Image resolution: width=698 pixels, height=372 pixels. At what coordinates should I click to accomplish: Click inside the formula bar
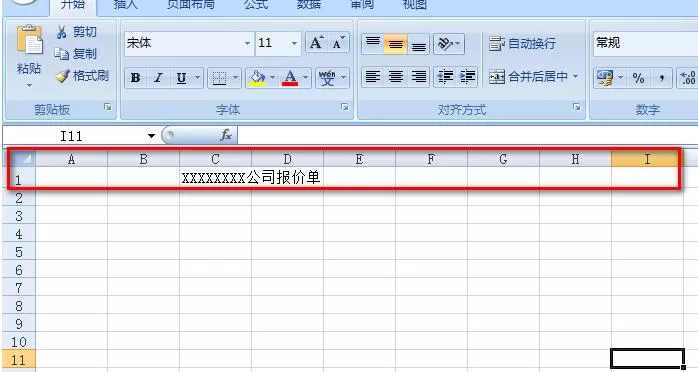click(x=467, y=135)
